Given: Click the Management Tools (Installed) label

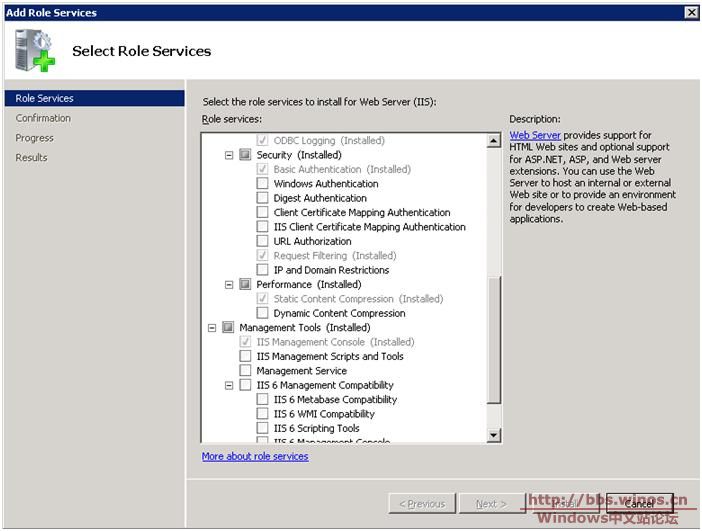Looking at the screenshot, I should [305, 328].
